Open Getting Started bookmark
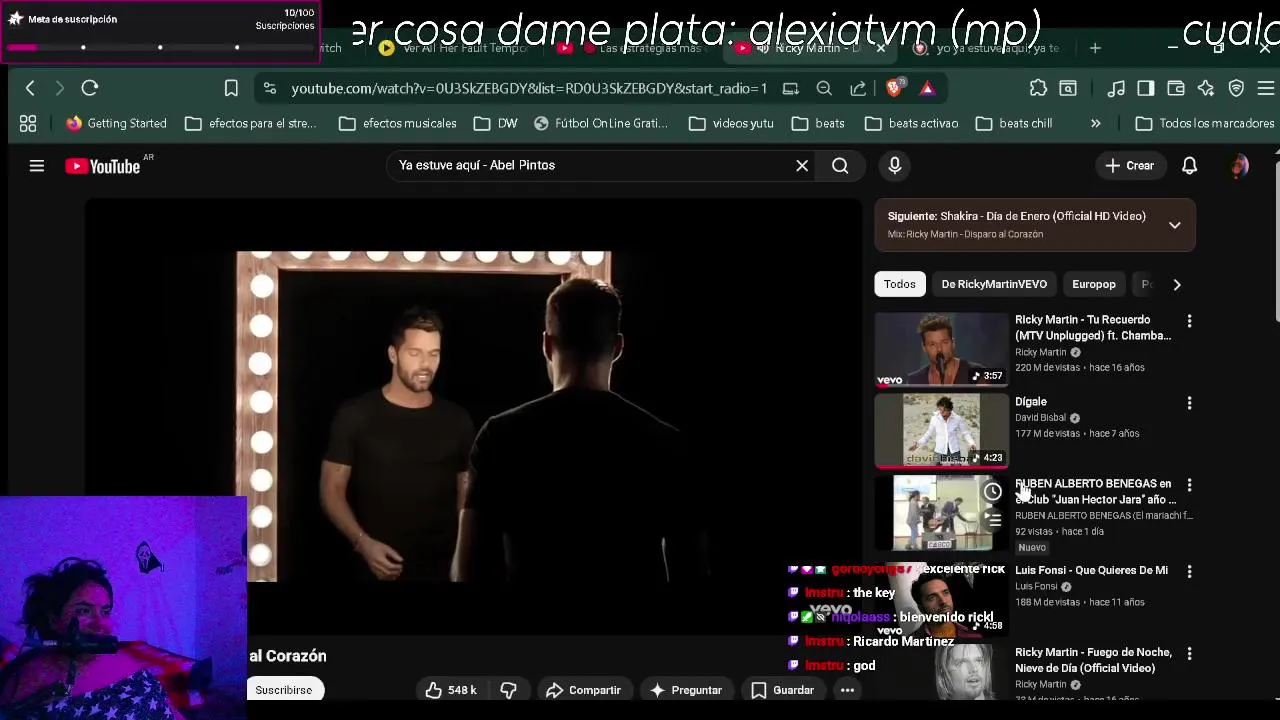The image size is (1280, 720). (x=116, y=123)
